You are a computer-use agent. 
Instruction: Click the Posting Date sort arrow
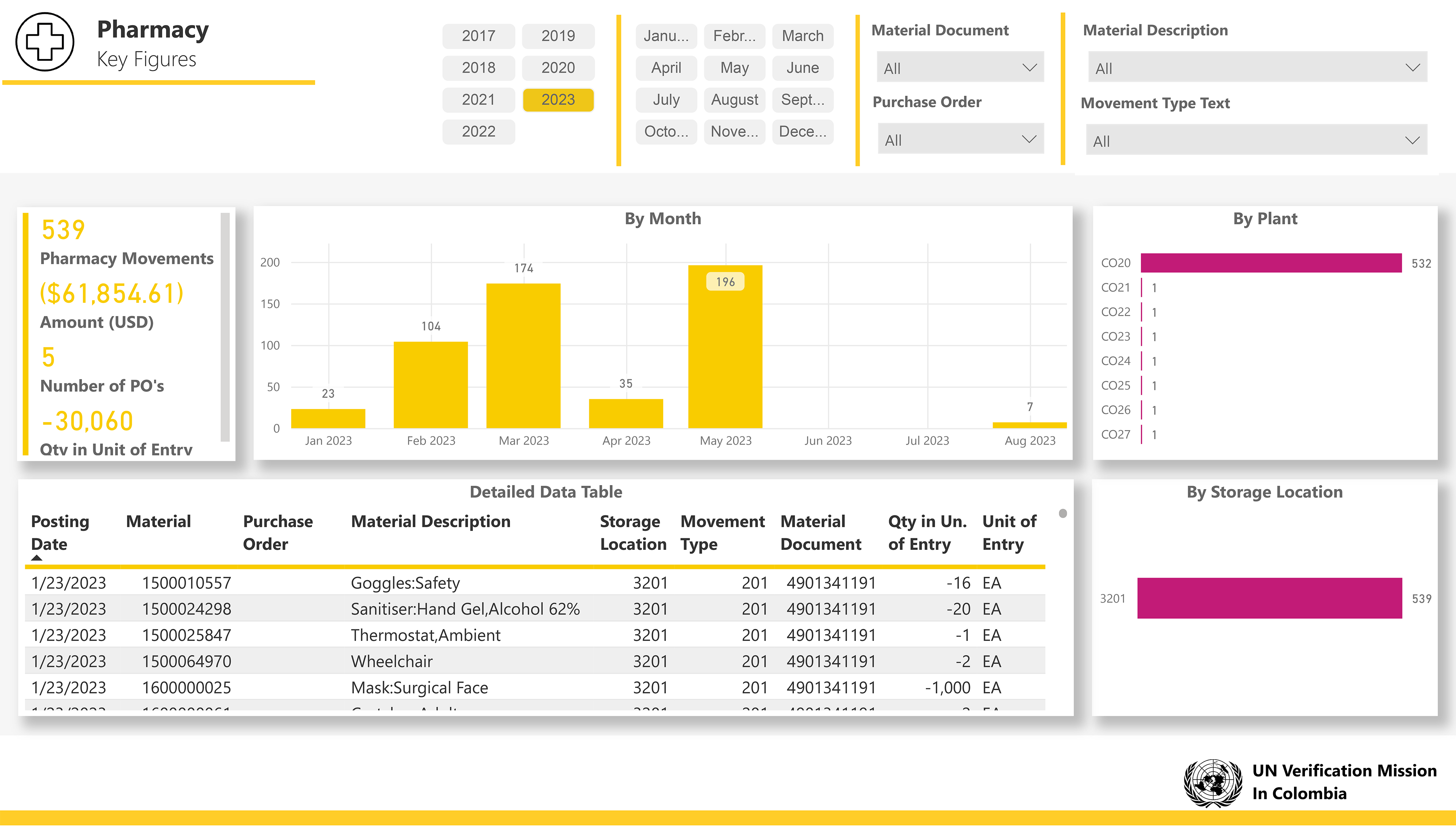(37, 558)
